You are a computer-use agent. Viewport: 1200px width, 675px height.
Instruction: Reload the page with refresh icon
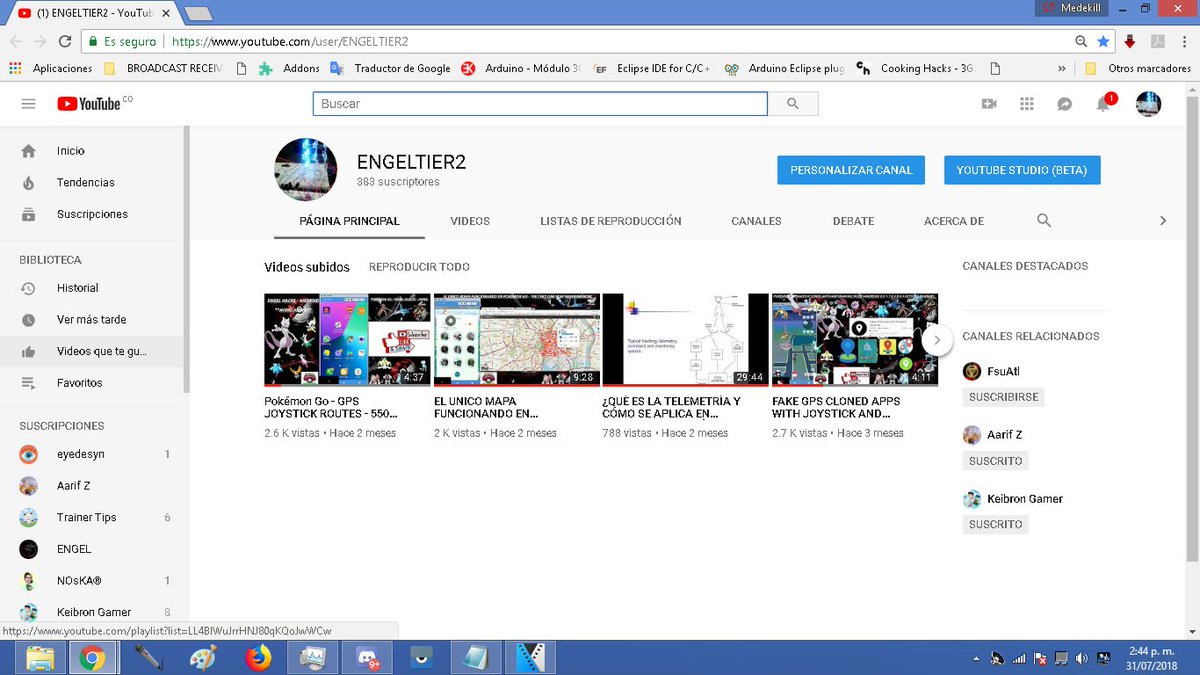point(65,42)
